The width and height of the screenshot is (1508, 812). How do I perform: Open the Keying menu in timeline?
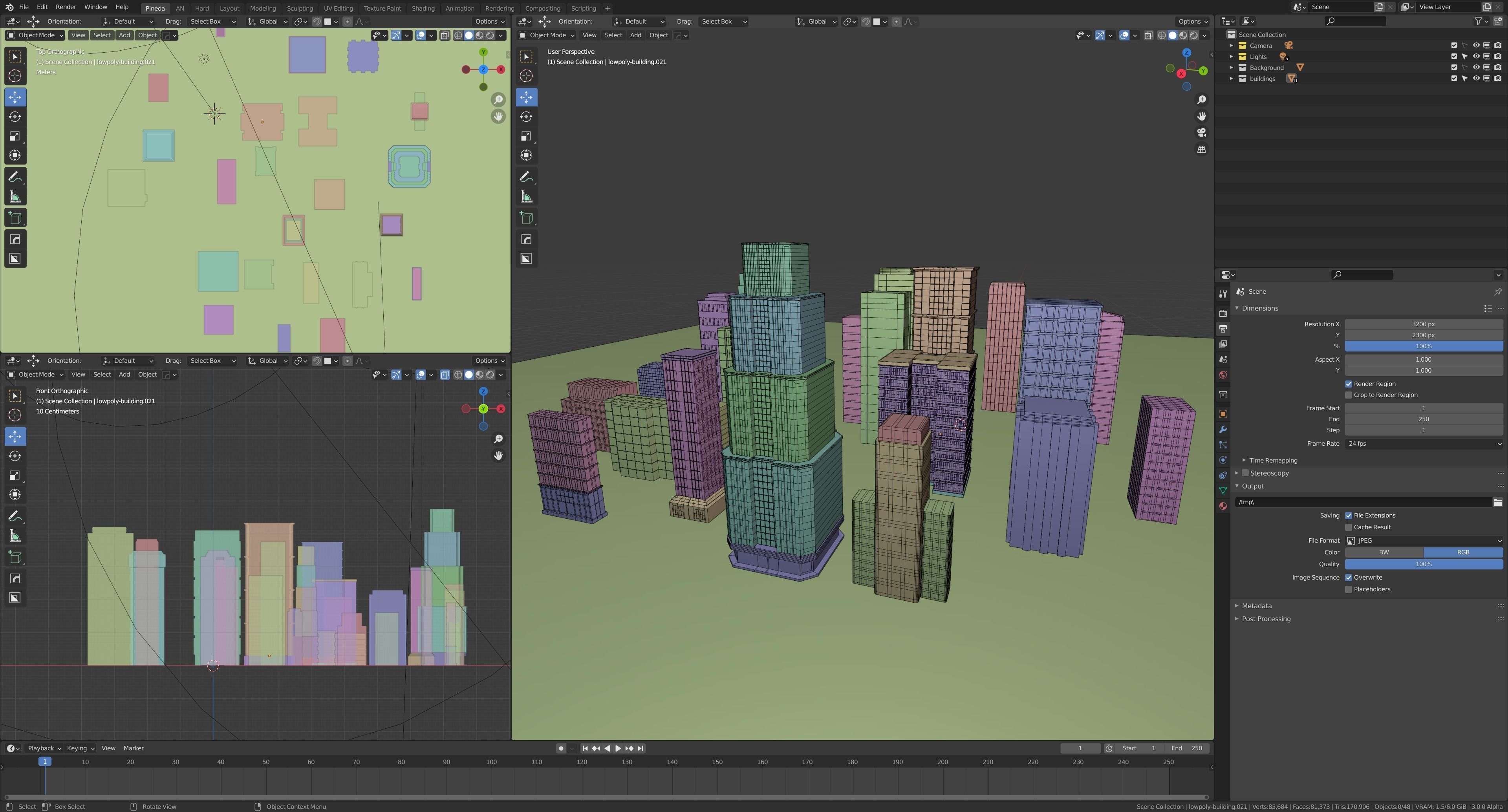(x=80, y=748)
